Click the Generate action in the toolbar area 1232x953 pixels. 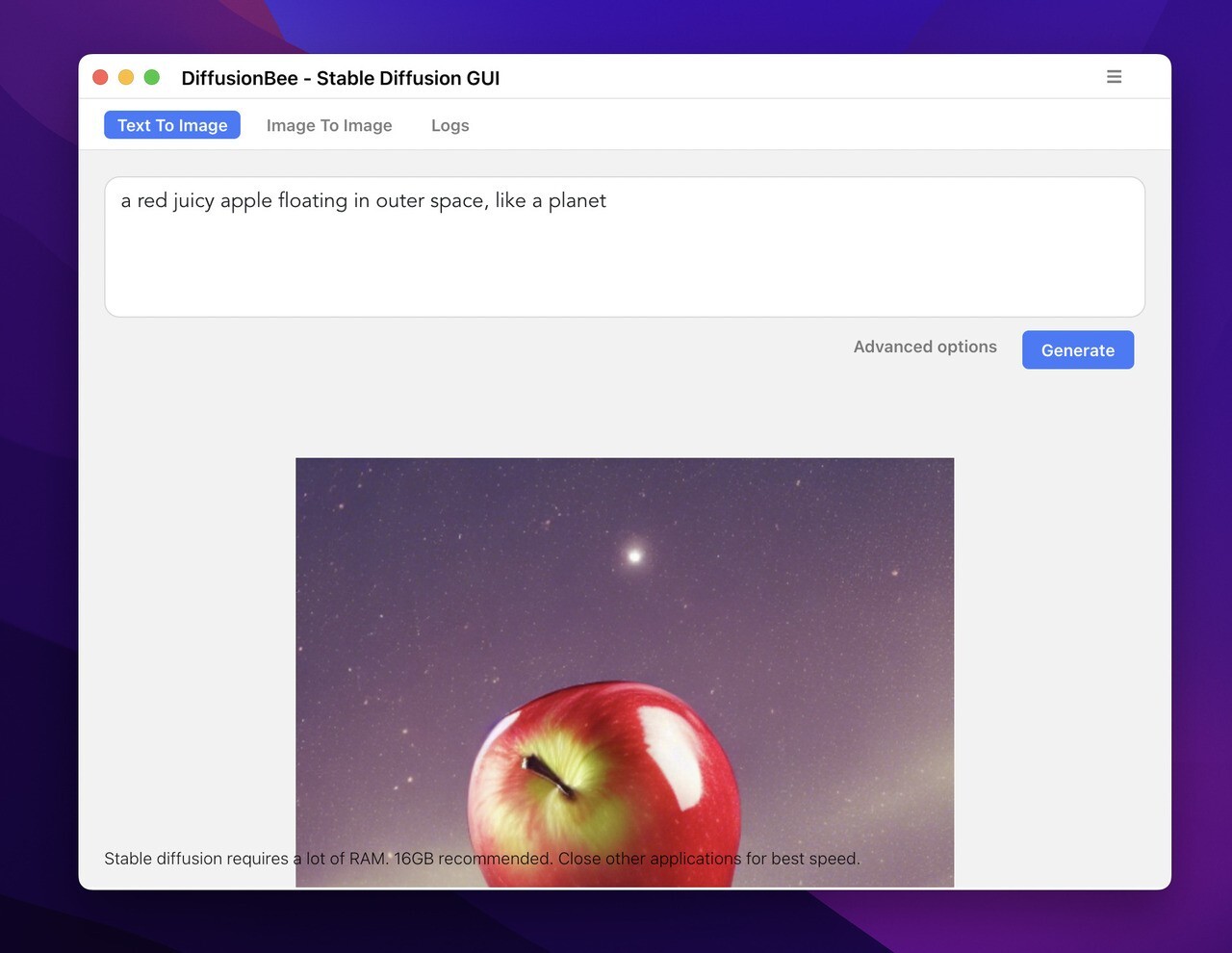(1077, 349)
